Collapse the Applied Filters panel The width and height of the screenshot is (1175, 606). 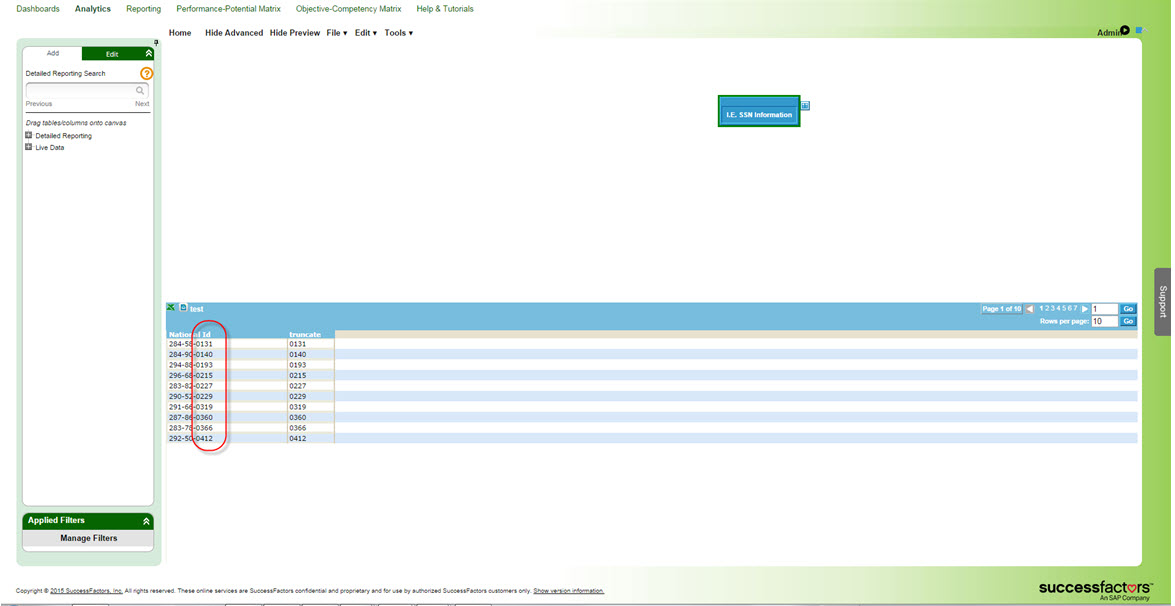point(146,521)
